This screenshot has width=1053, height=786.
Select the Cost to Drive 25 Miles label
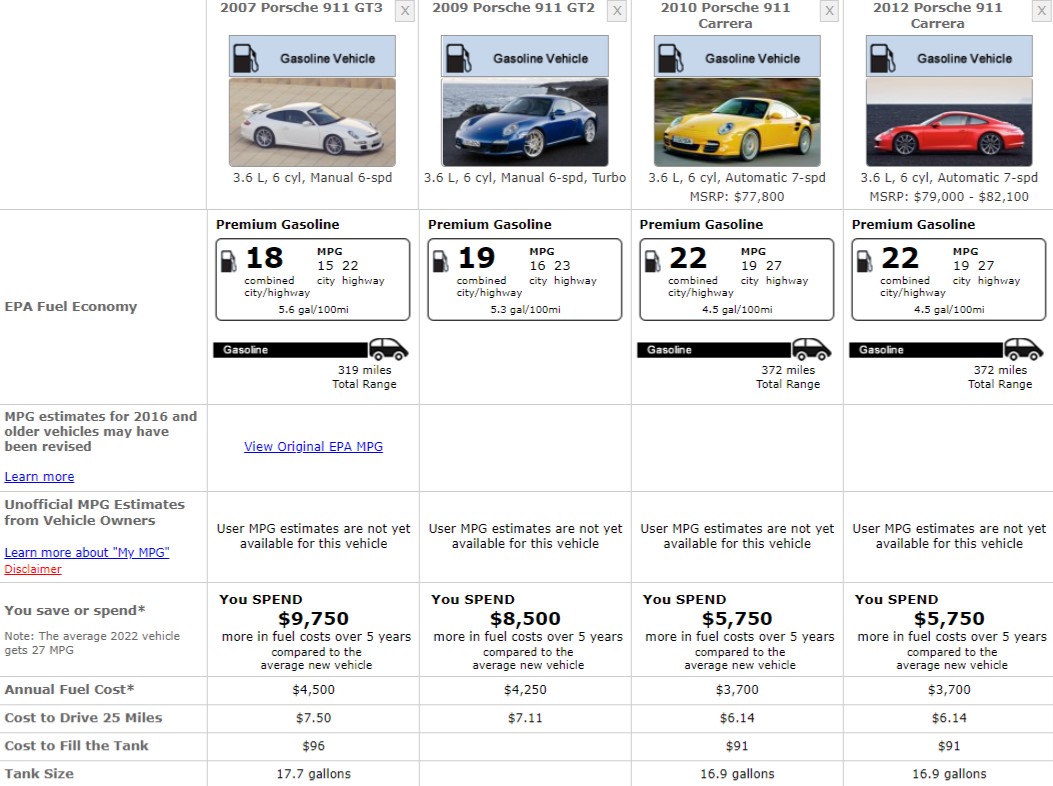tap(83, 718)
